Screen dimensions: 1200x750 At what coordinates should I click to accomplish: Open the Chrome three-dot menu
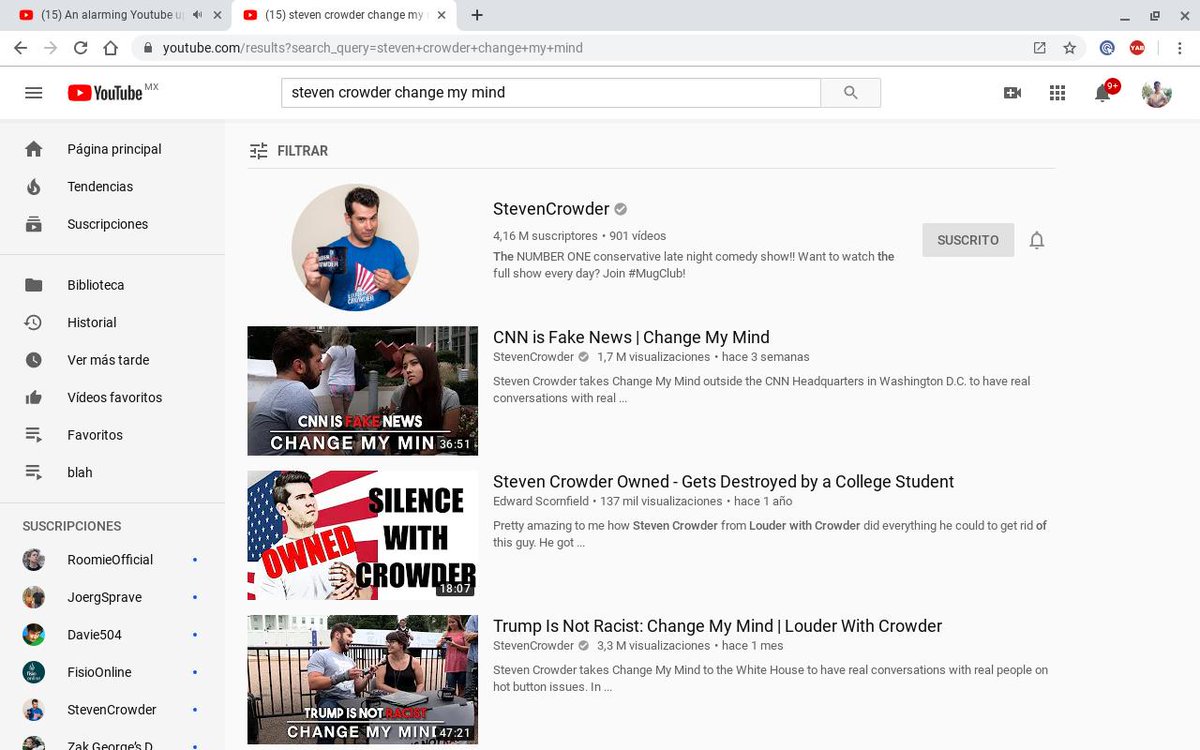click(1178, 48)
